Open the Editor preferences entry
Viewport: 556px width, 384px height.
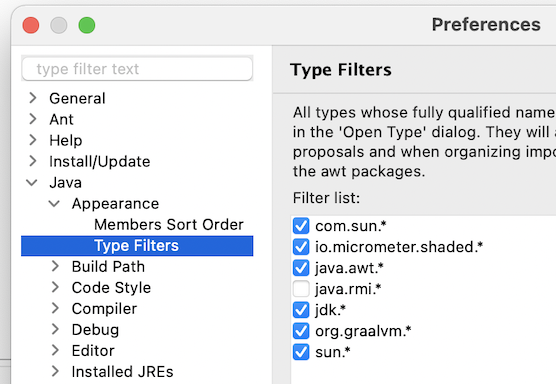pos(93,351)
